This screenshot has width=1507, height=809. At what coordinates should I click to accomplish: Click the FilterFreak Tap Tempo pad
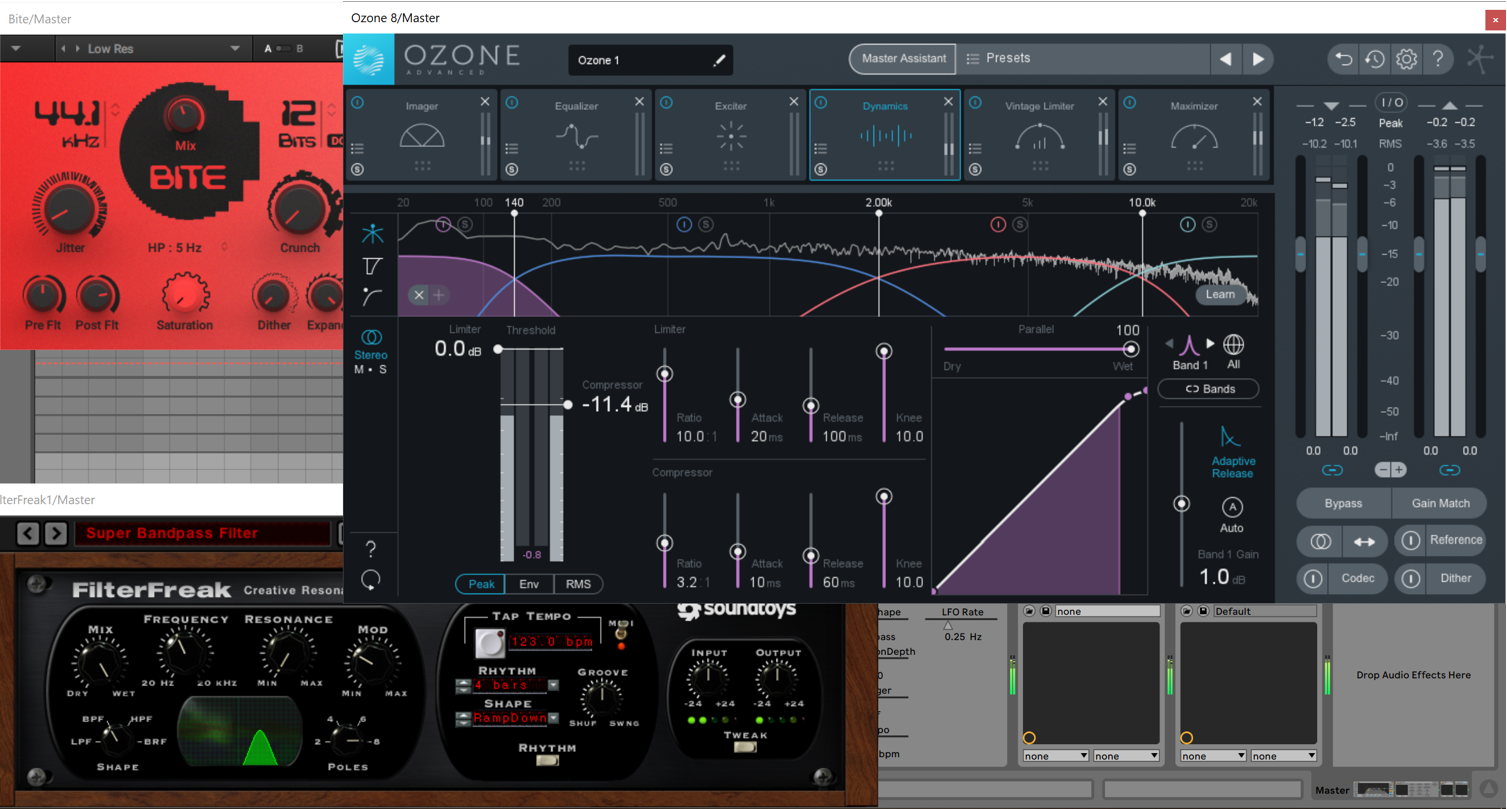pyautogui.click(x=489, y=642)
